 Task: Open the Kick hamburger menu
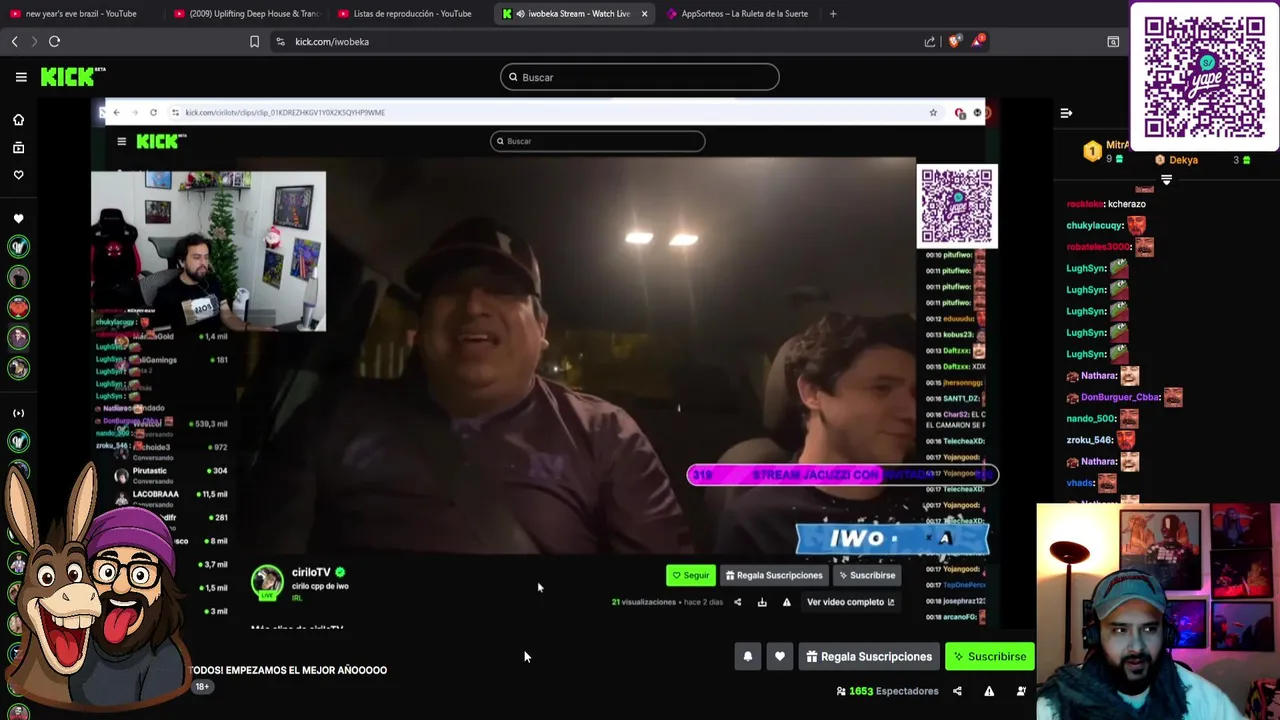coord(21,77)
